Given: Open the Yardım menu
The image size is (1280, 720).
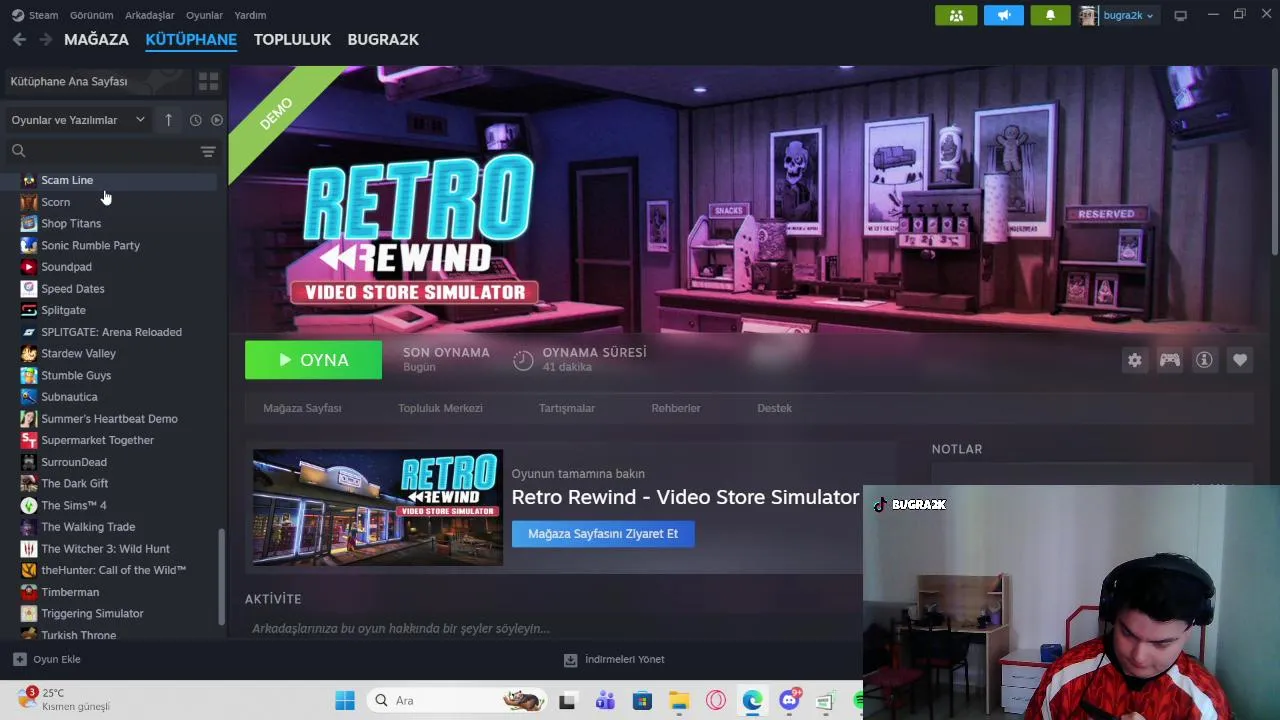Looking at the screenshot, I should click(x=250, y=15).
